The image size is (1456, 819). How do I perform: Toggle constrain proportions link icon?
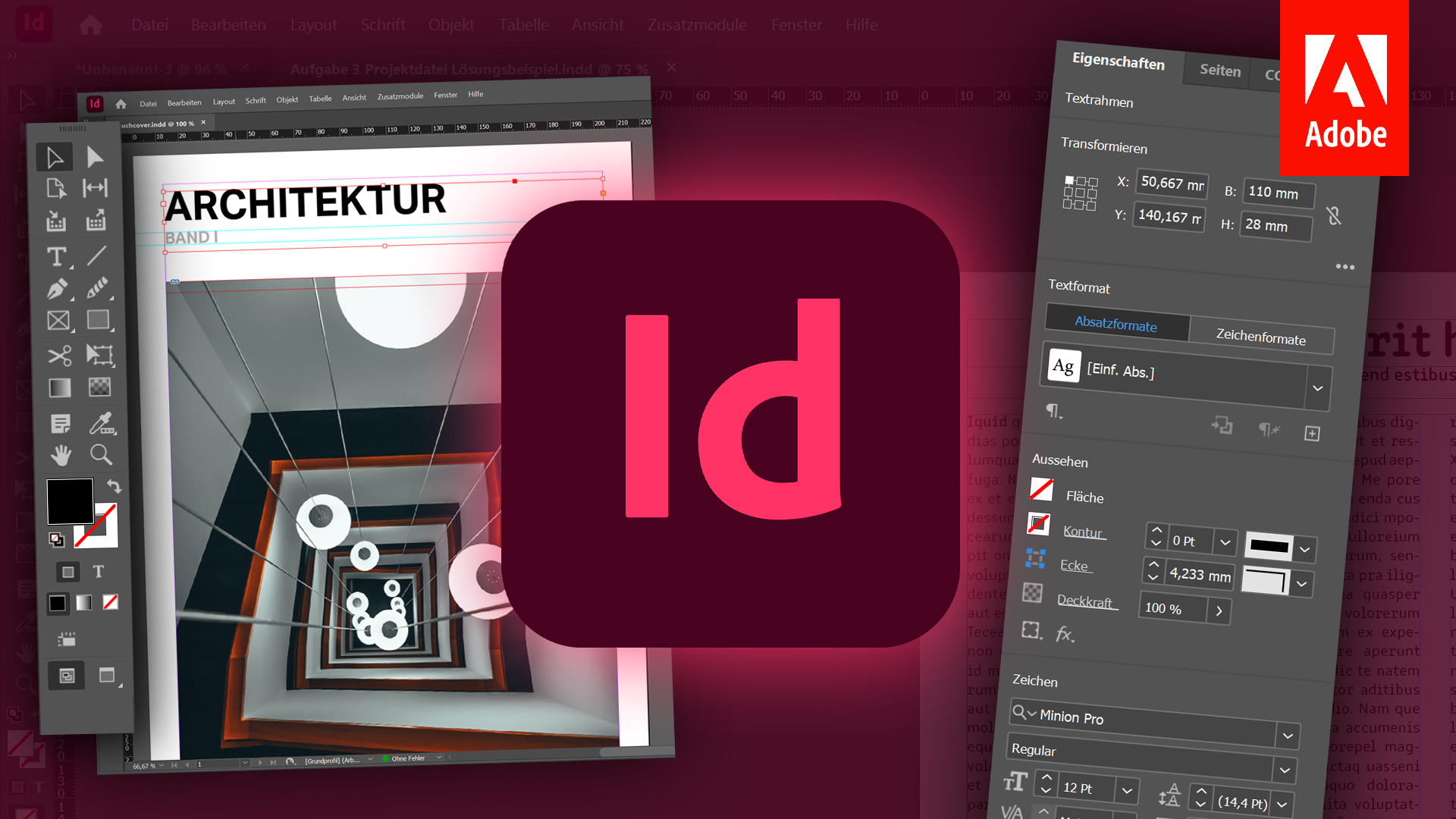click(1334, 216)
